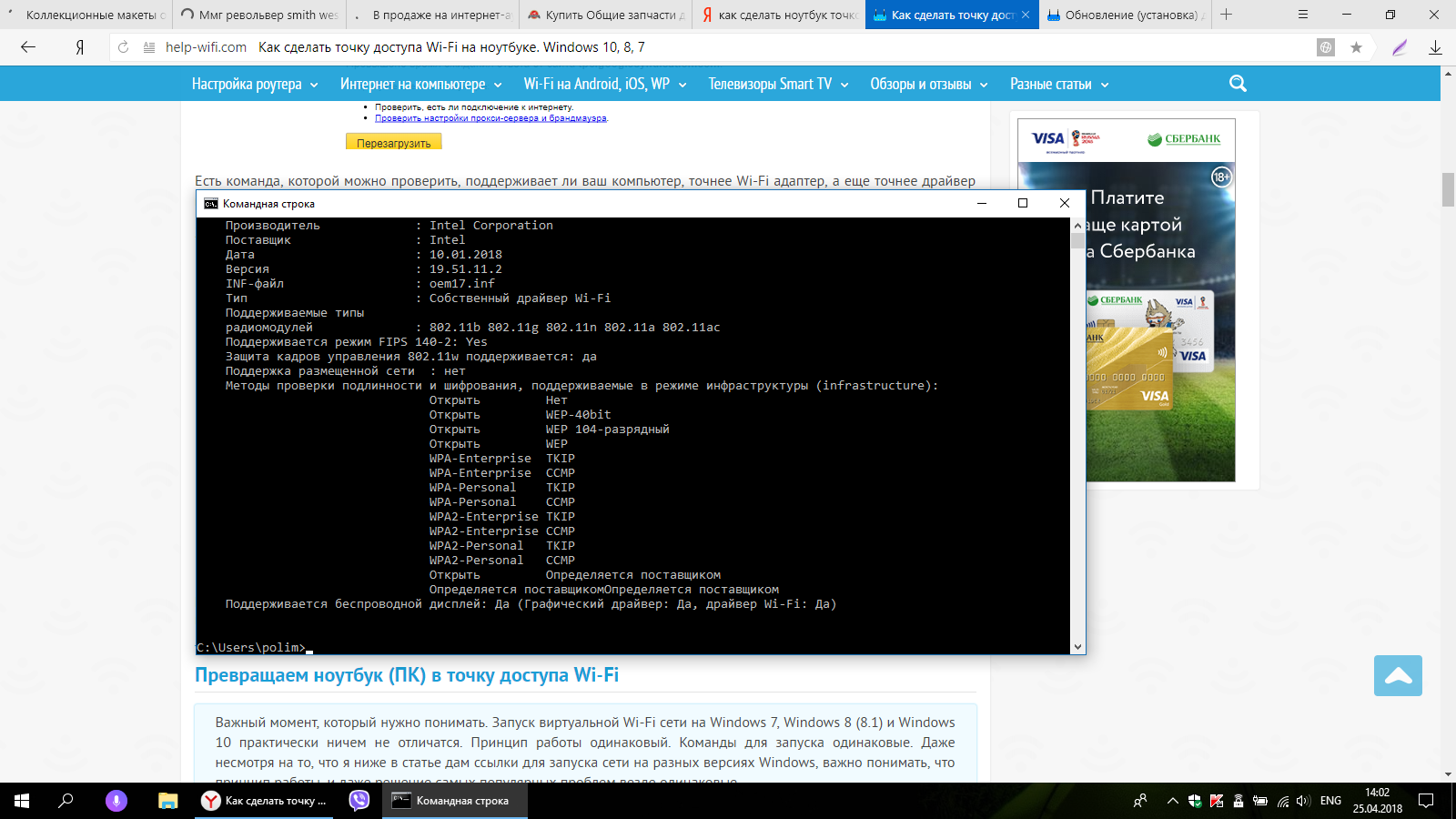Expand the Настройка роутера menu

255,84
